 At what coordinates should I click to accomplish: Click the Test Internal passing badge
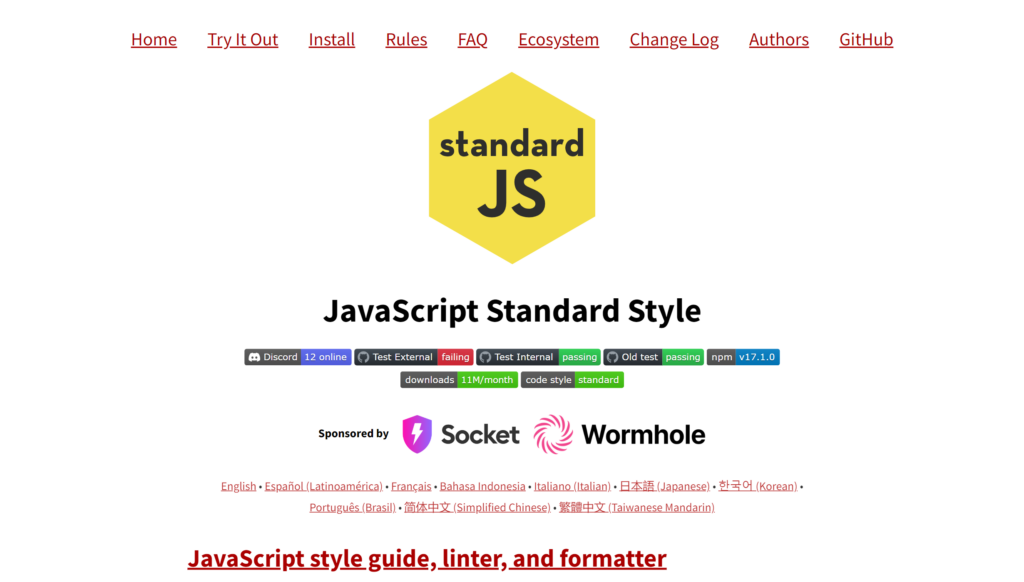(538, 357)
